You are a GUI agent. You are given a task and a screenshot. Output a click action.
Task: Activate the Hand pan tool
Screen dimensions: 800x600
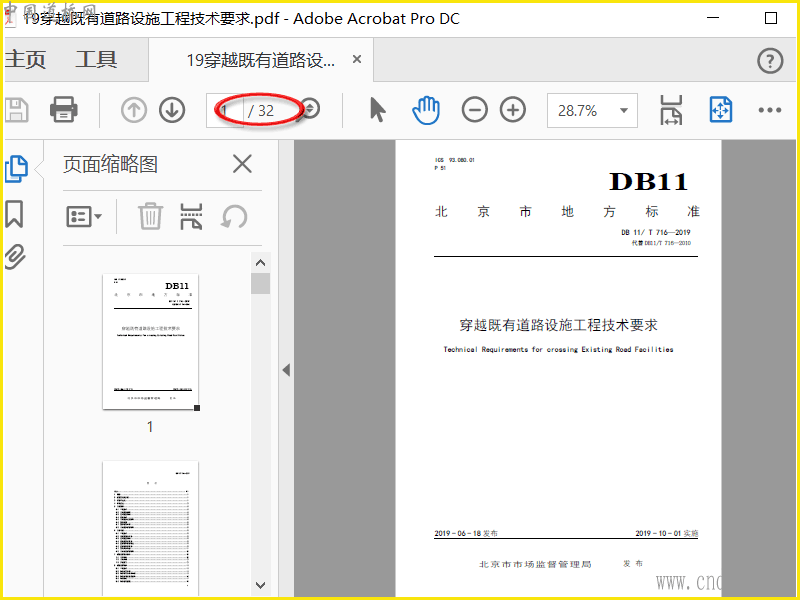click(x=426, y=110)
